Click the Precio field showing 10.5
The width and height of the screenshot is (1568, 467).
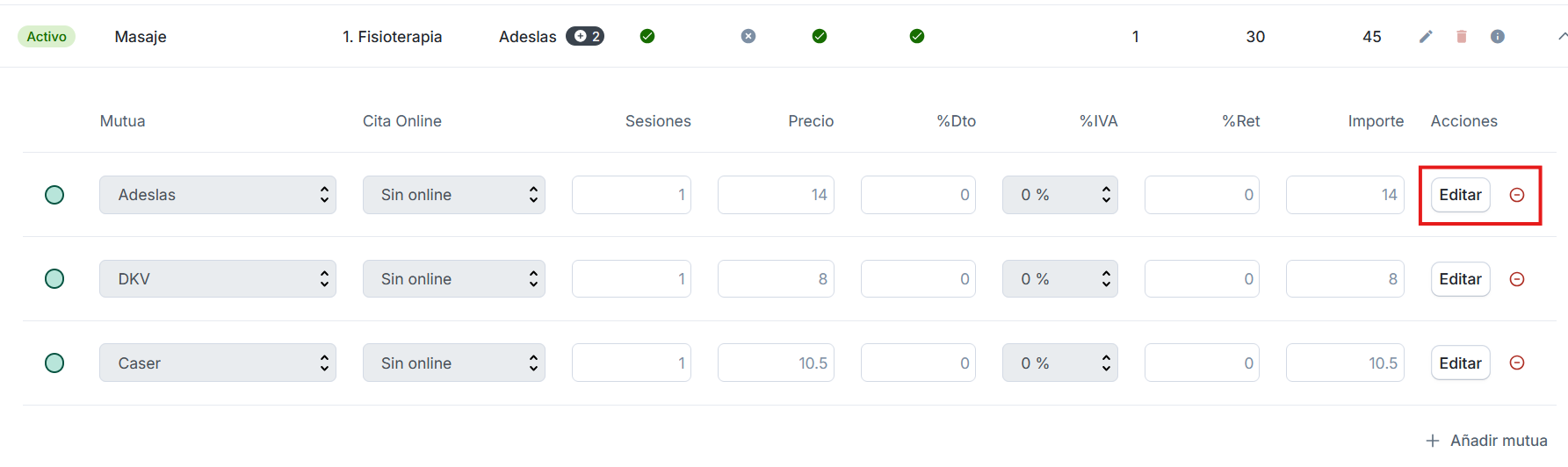click(776, 363)
